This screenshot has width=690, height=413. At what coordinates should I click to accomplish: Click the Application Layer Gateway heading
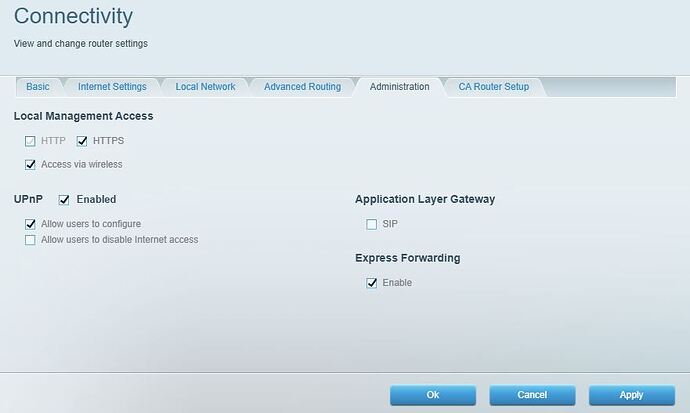coord(425,199)
